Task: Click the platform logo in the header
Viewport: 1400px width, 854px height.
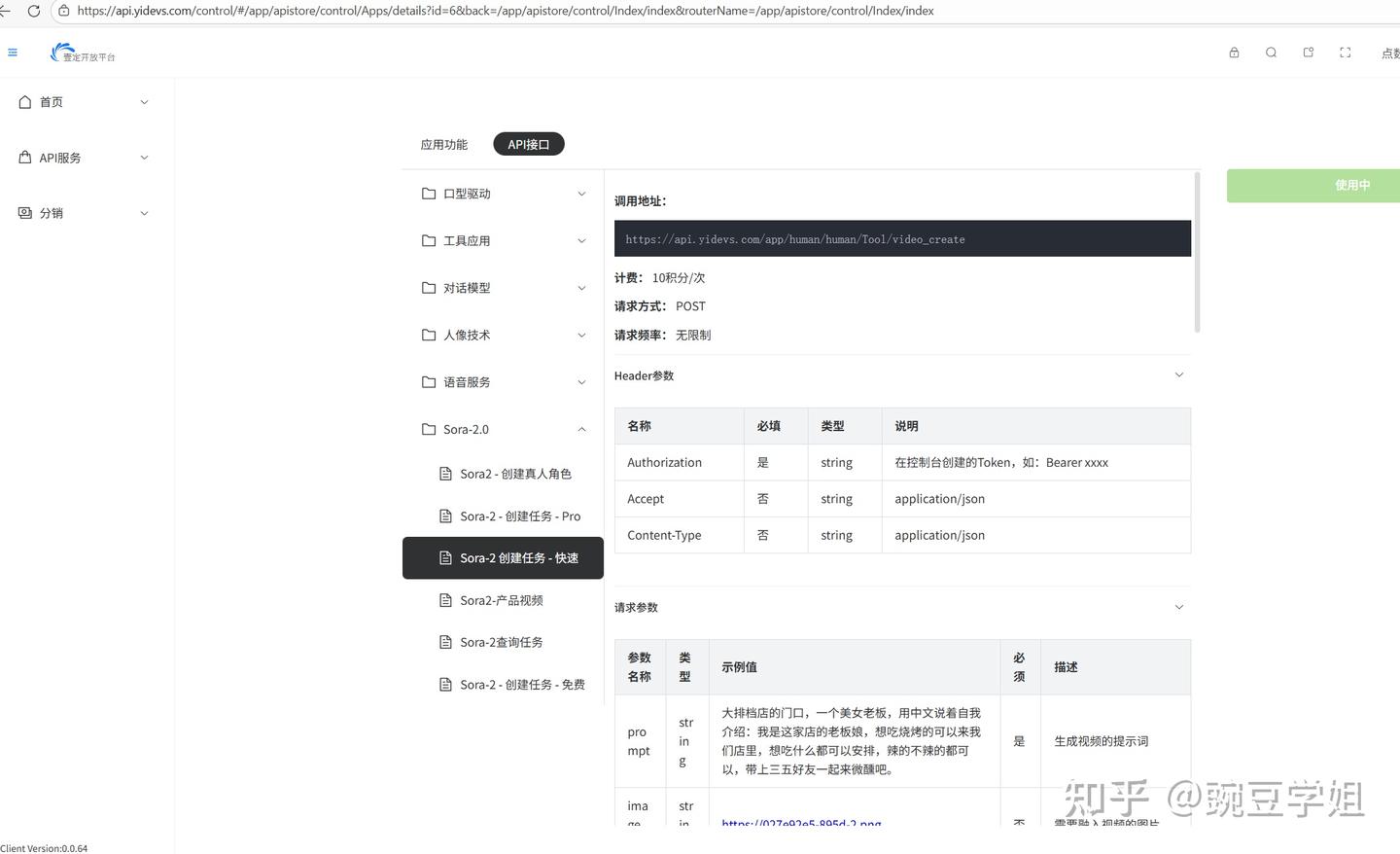Action: (x=83, y=53)
